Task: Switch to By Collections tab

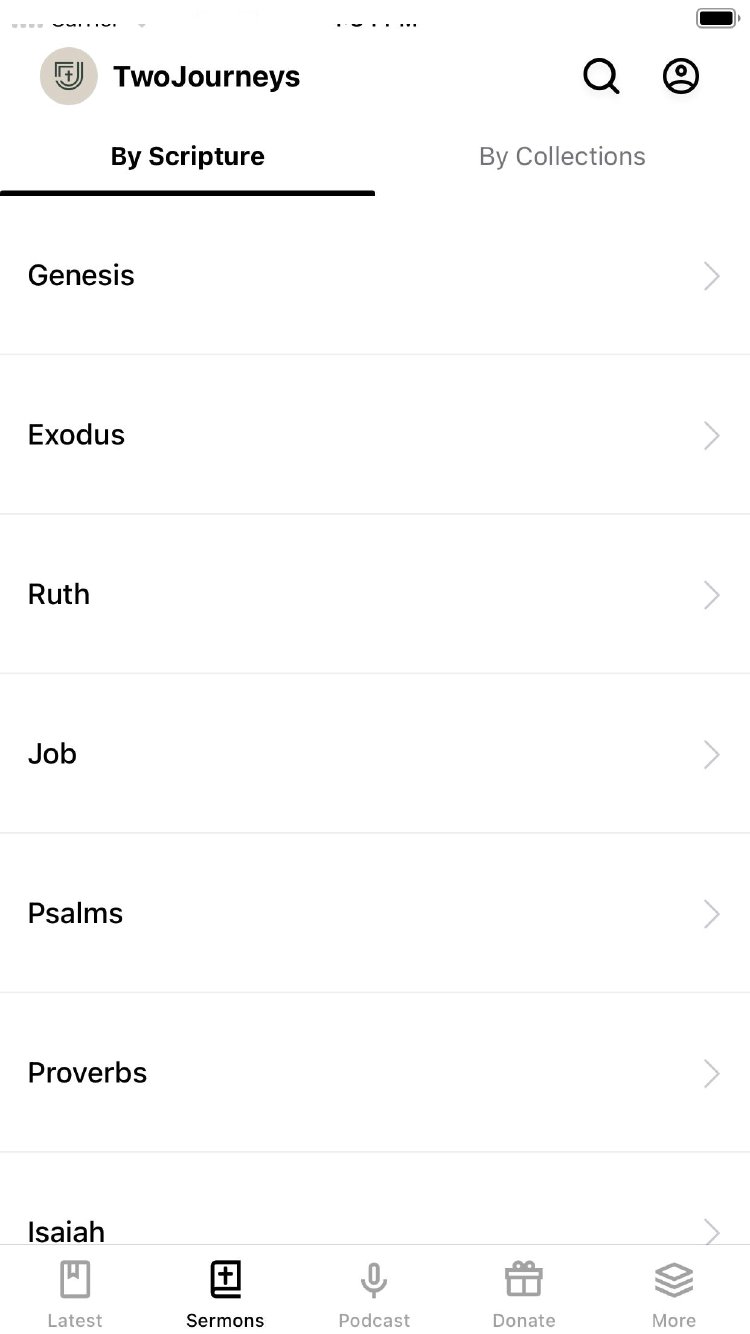Action: [562, 157]
